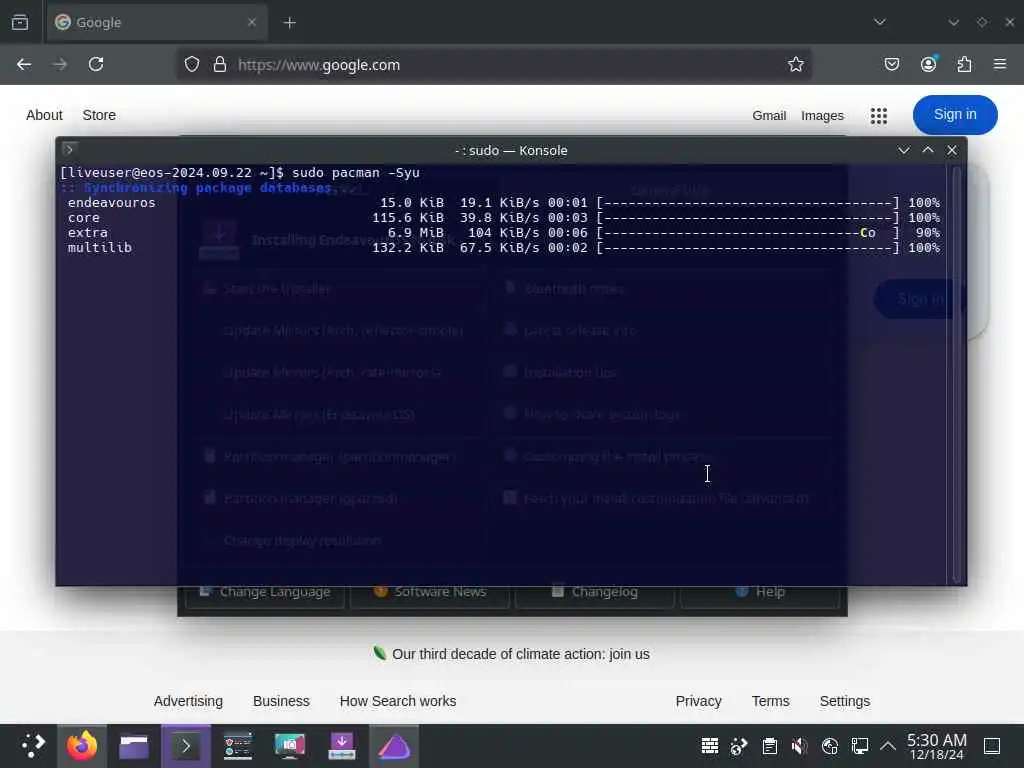Open the Dolphin file manager from the taskbar

[x=134, y=746]
